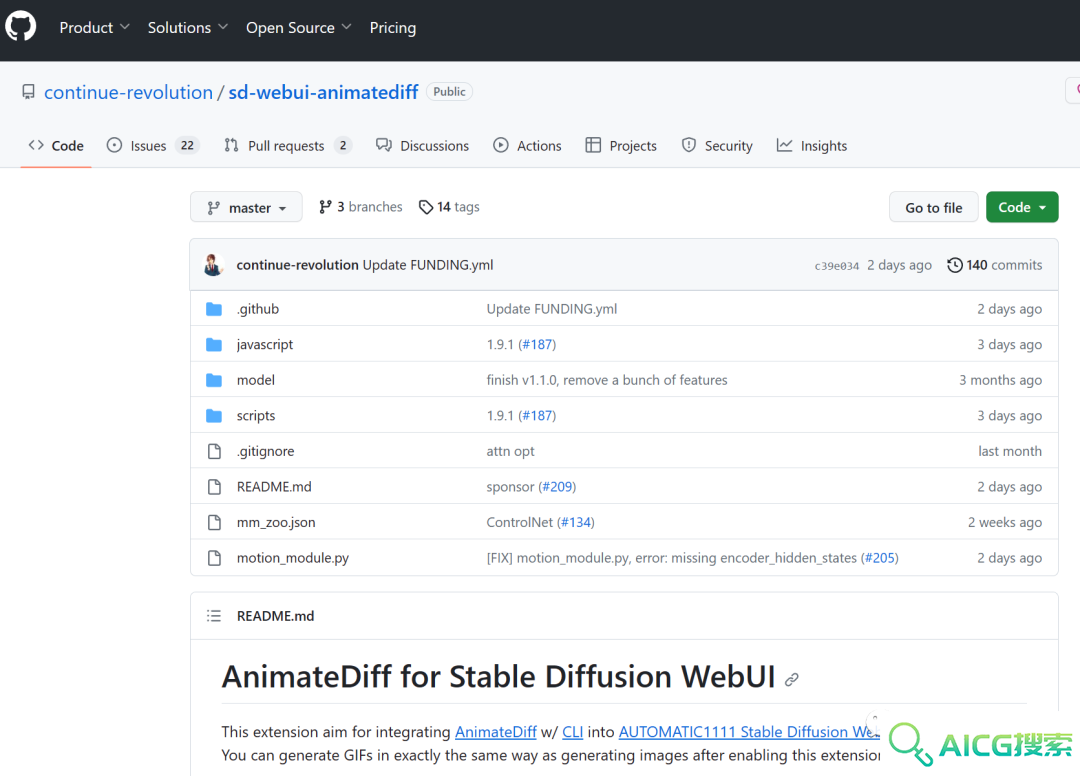Open the Pricing page
1080x776 pixels.
coord(393,28)
